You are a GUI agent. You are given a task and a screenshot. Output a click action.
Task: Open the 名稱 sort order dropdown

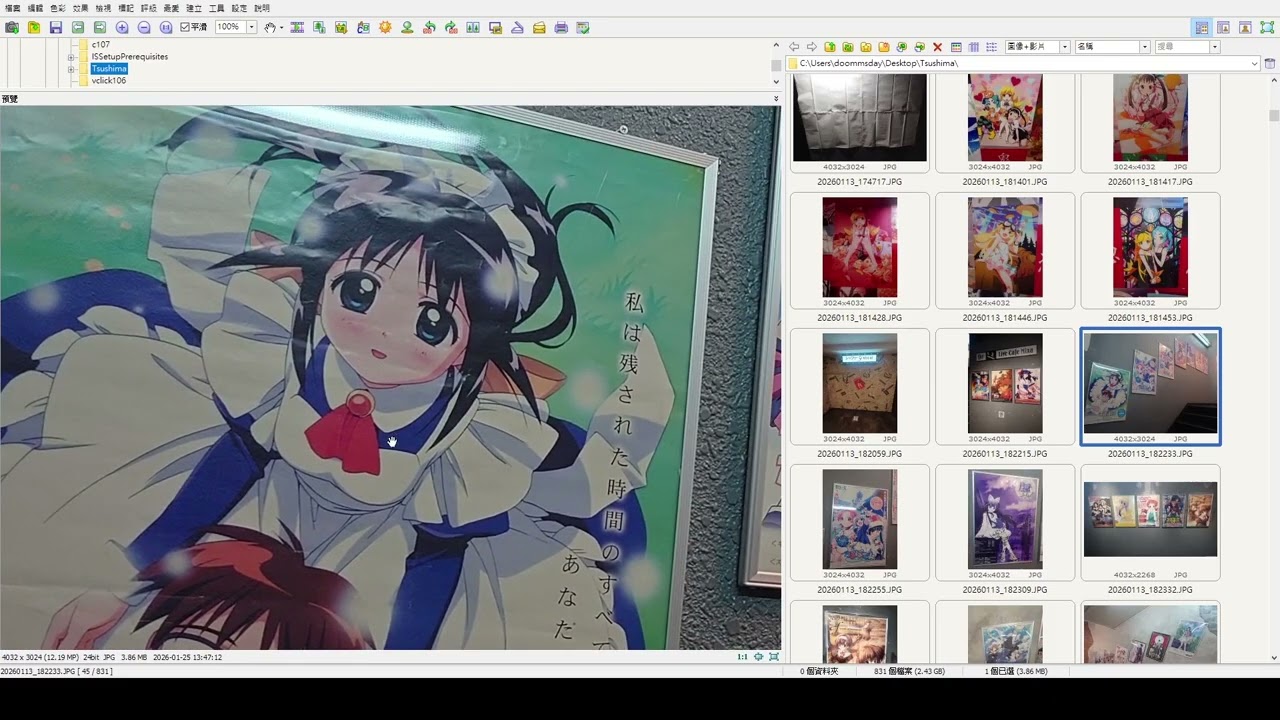click(1144, 47)
